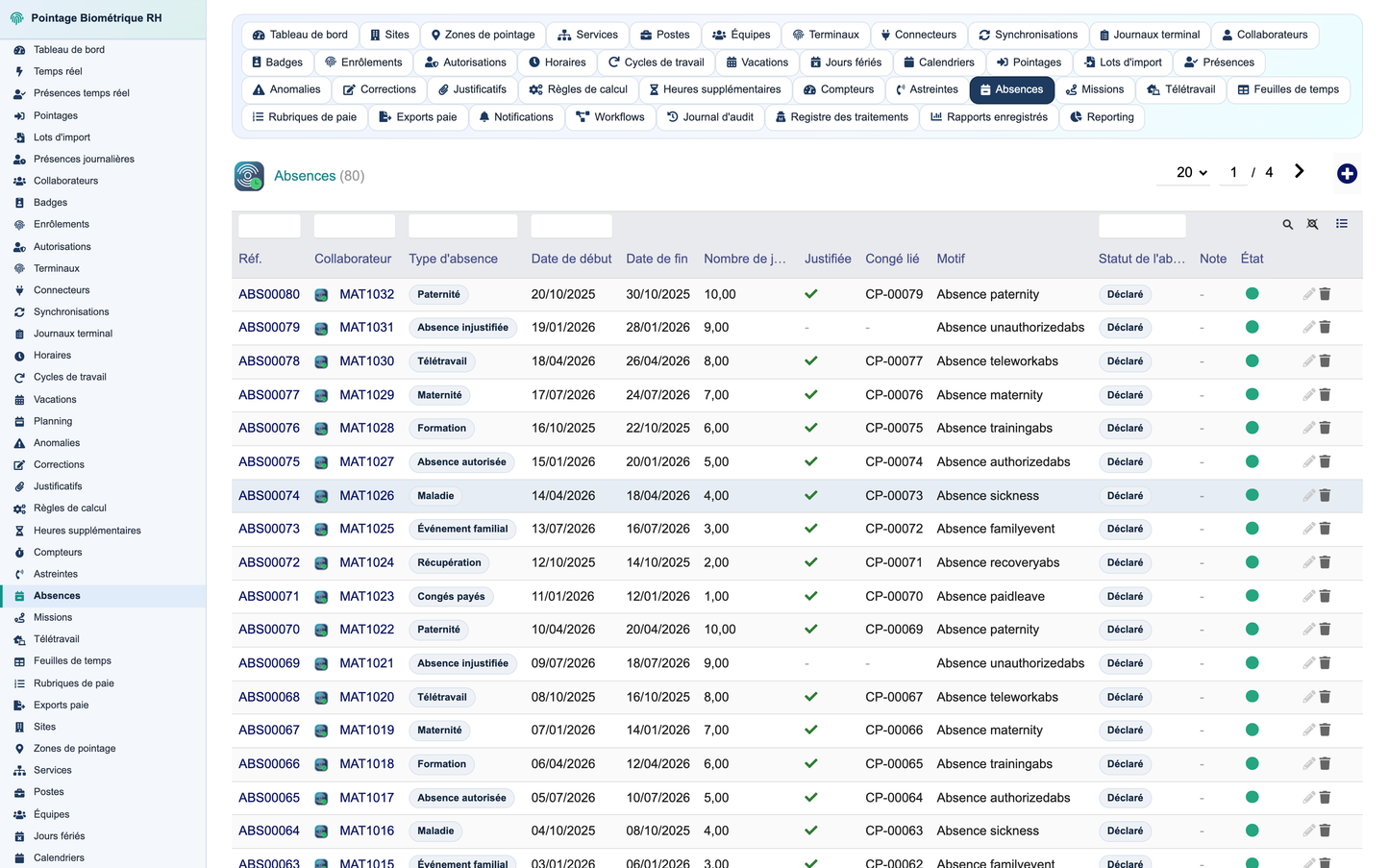Switch to the Anomalies top tab
1389x868 pixels.
285,89
